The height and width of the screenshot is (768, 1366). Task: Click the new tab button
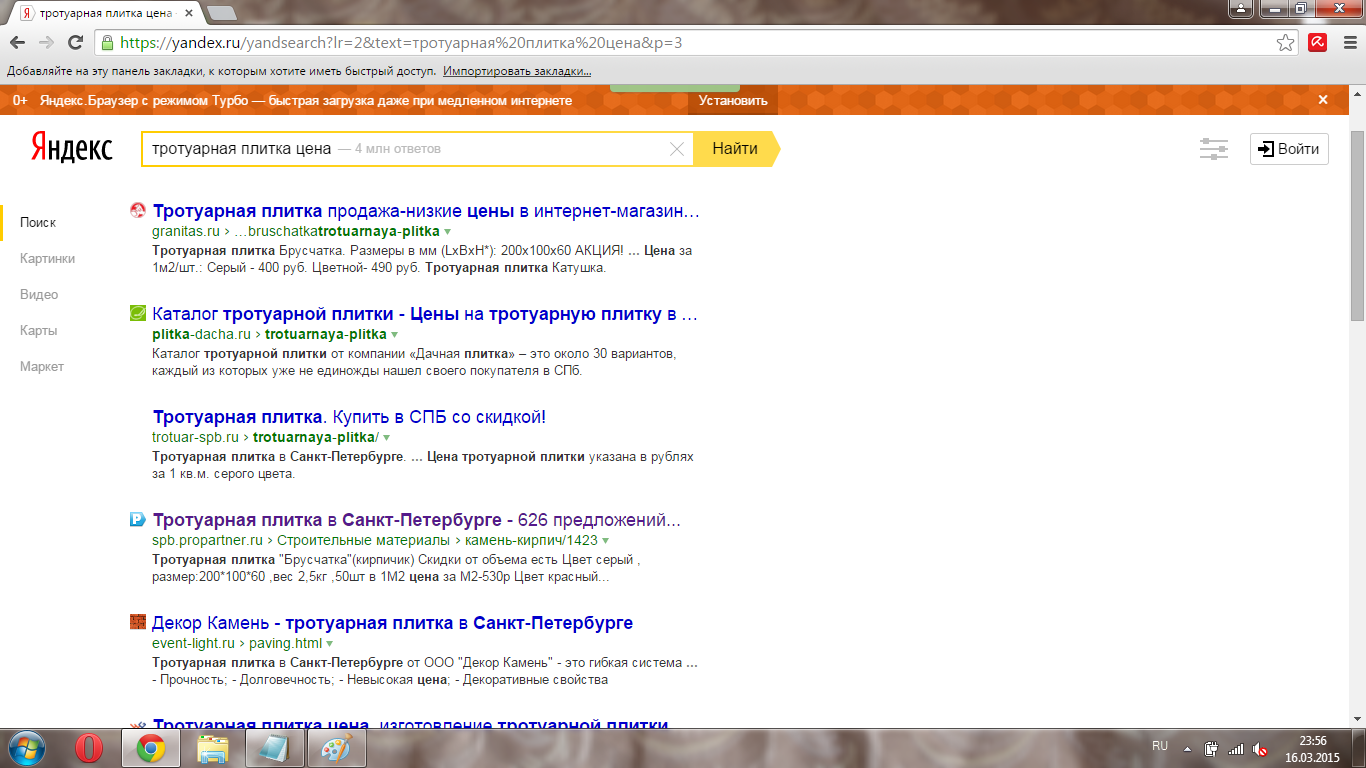click(x=222, y=13)
